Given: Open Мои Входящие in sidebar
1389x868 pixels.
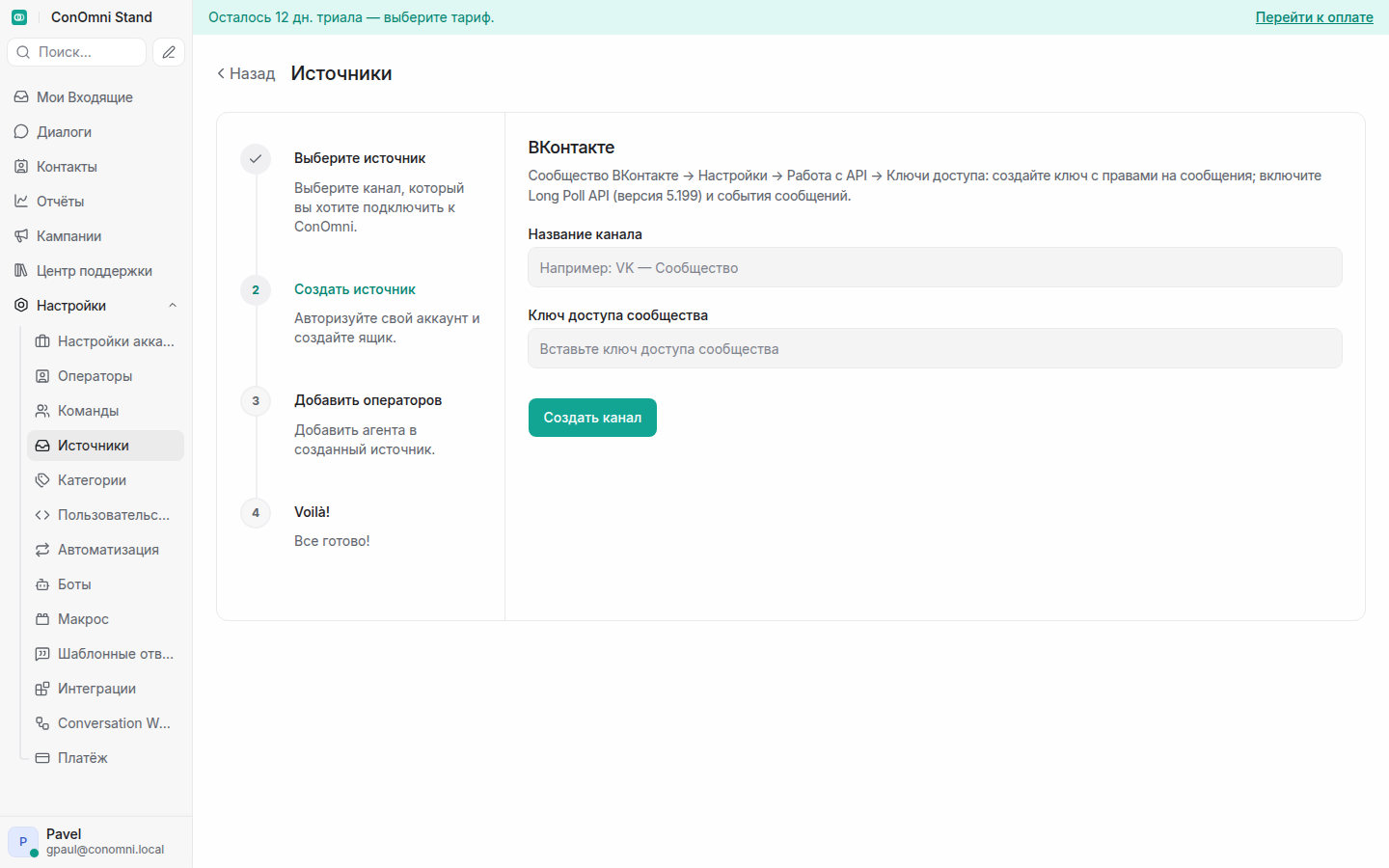Looking at the screenshot, I should 95,97.
